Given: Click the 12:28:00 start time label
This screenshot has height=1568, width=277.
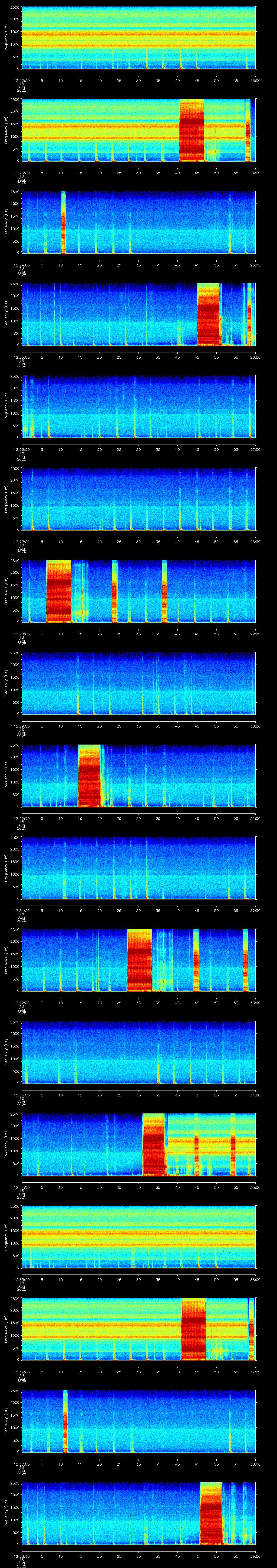Looking at the screenshot, I should [21, 634].
